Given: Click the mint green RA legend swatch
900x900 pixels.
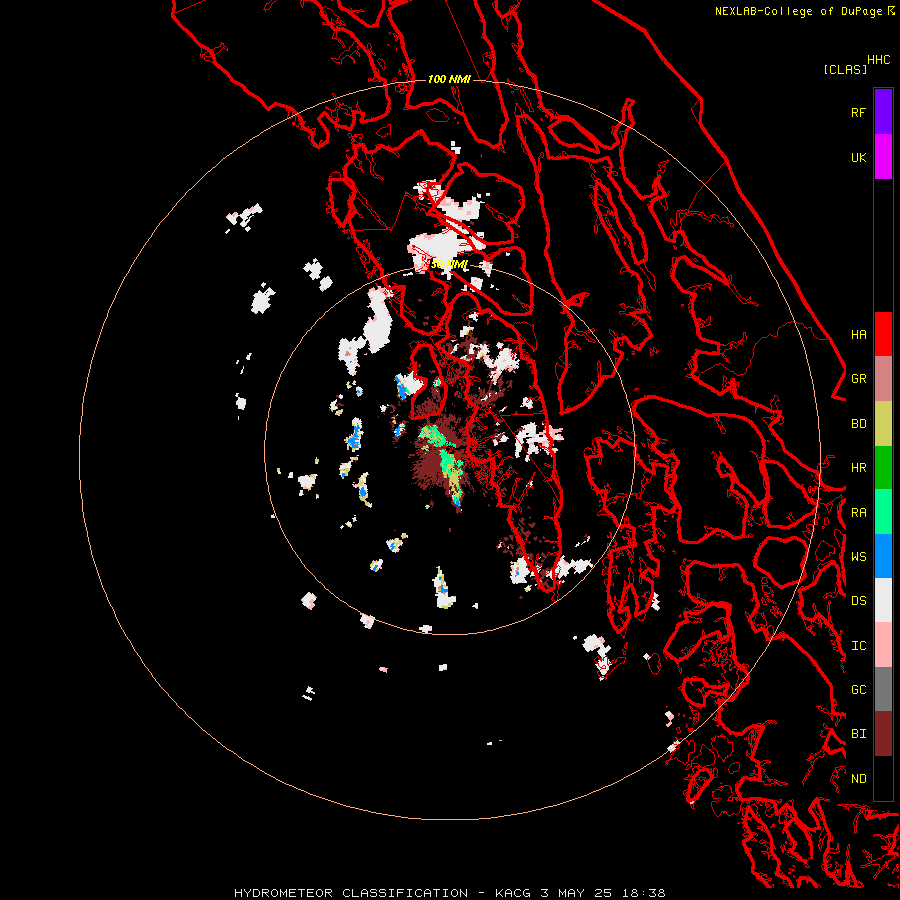Looking at the screenshot, I should 883,512.
